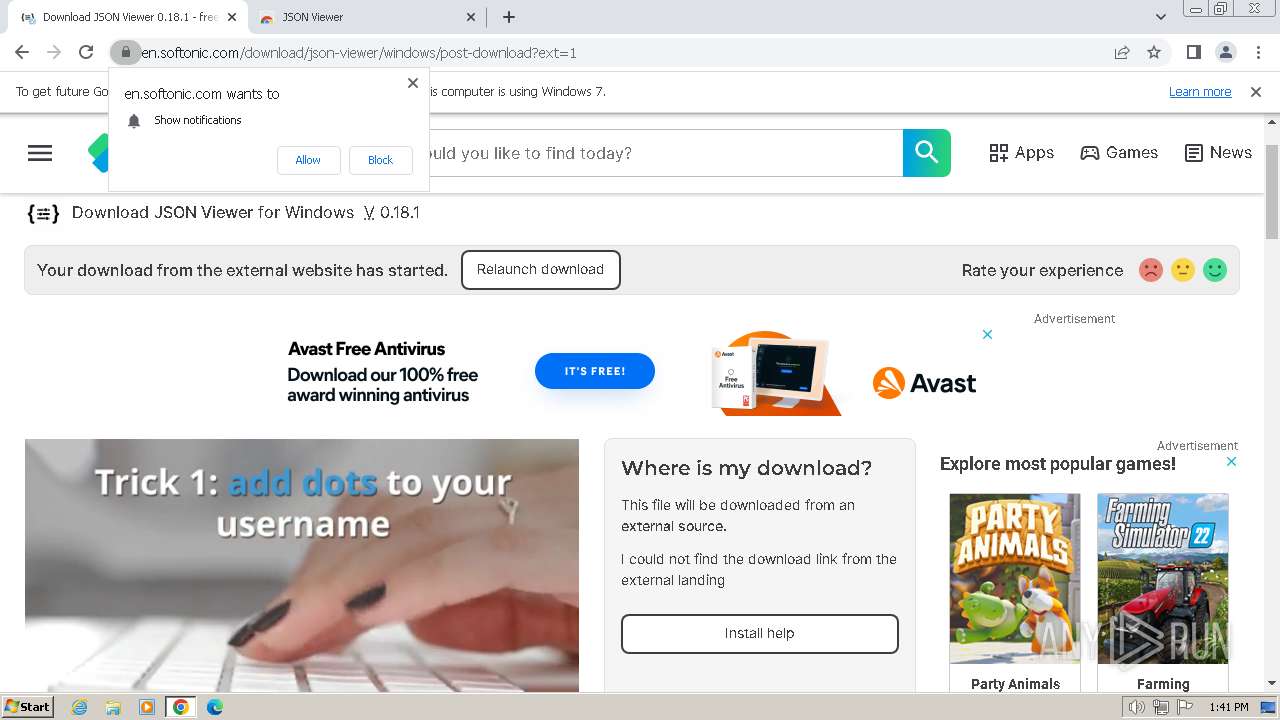
Task: Close the JSON Viewer tab
Action: (x=472, y=17)
